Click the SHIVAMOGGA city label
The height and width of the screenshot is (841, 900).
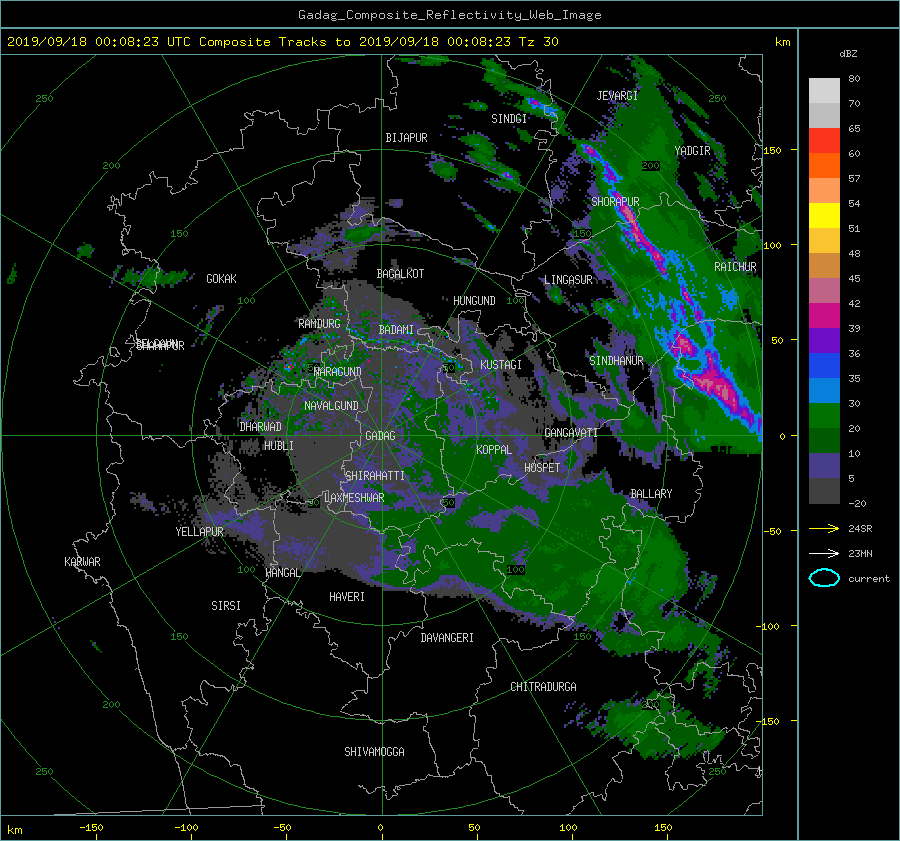pyautogui.click(x=374, y=751)
